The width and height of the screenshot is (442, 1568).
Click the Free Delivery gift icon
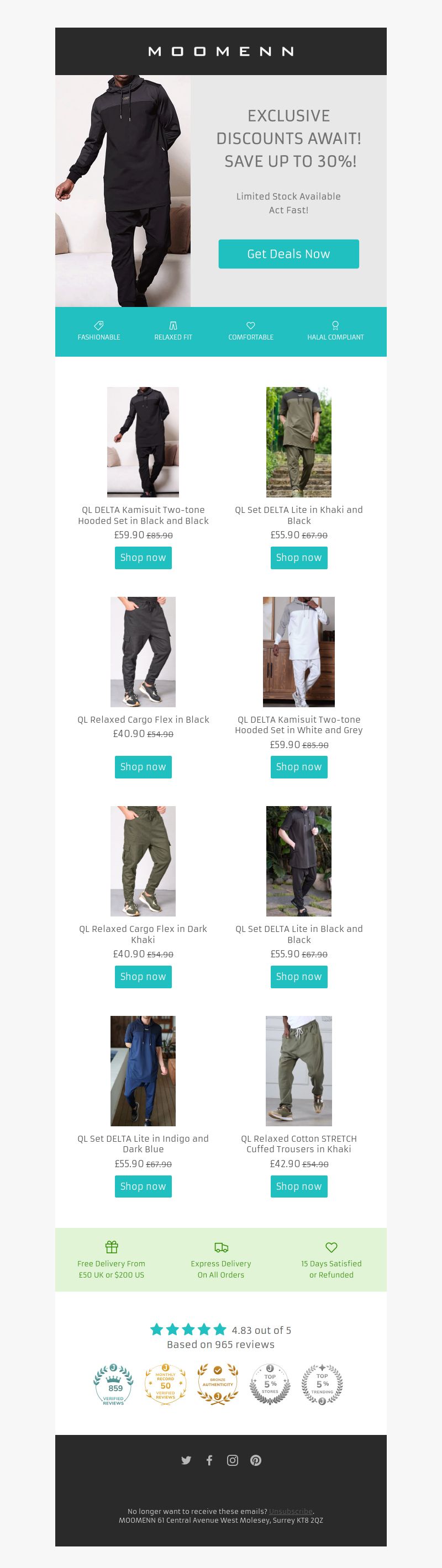coord(112,1247)
